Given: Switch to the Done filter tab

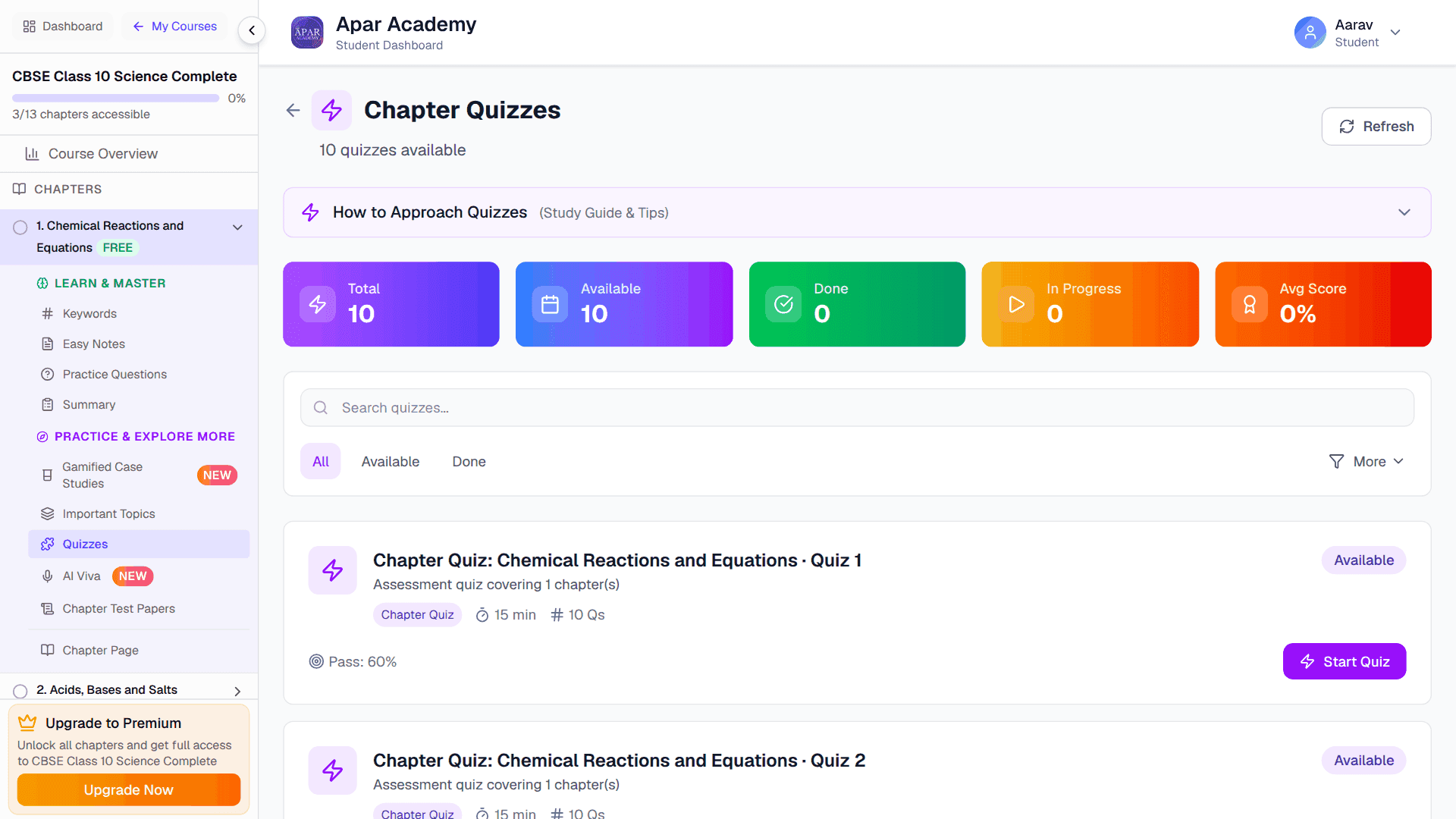Looking at the screenshot, I should (x=469, y=462).
